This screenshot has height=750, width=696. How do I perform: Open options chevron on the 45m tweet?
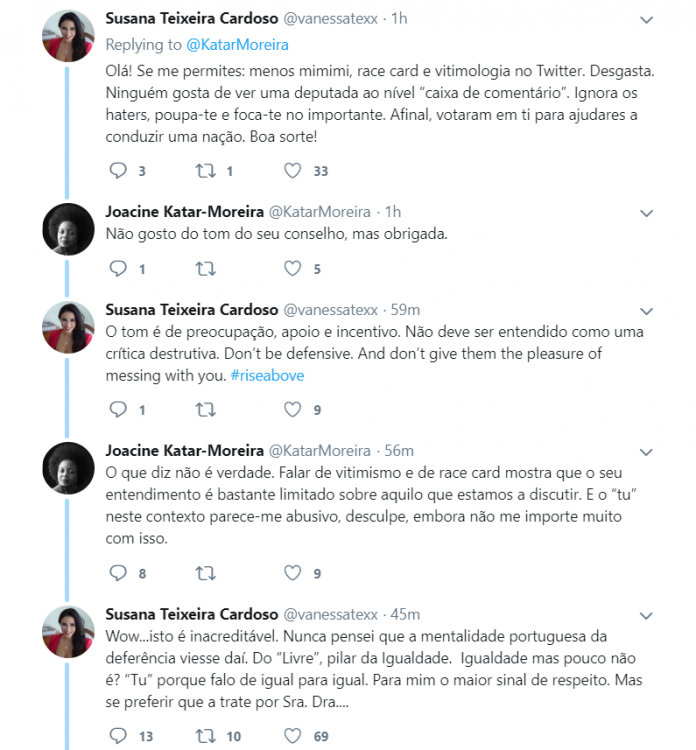click(646, 616)
